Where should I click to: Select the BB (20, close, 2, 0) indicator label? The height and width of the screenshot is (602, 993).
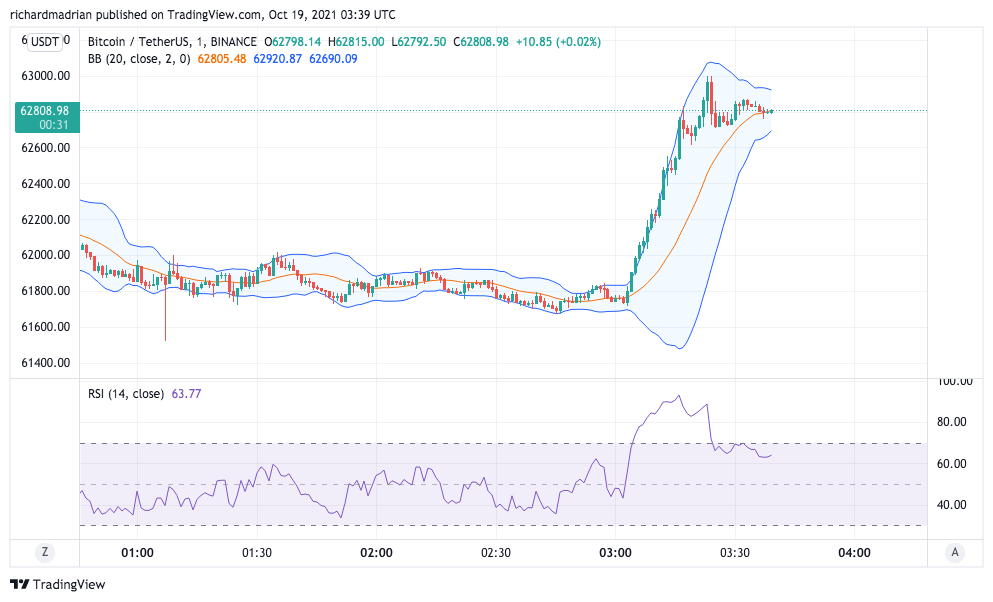140,59
